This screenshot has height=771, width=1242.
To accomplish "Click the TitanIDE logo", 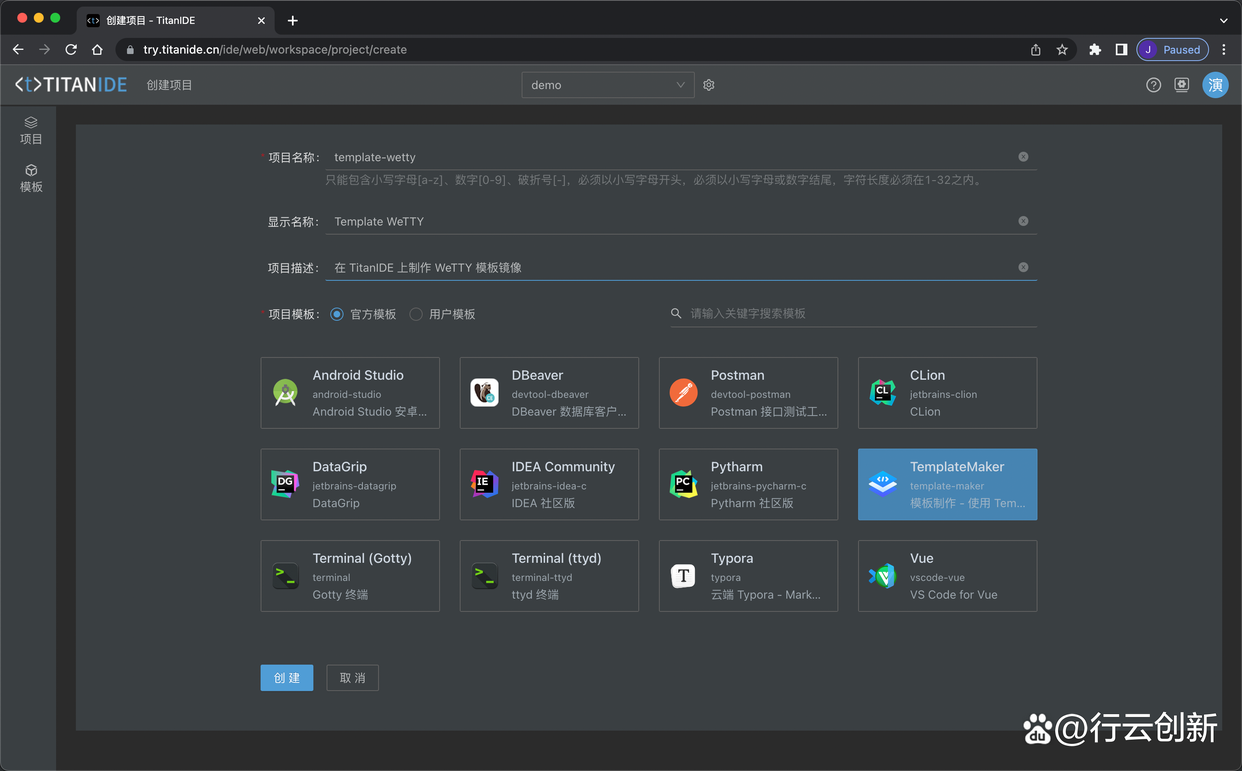I will (x=70, y=84).
